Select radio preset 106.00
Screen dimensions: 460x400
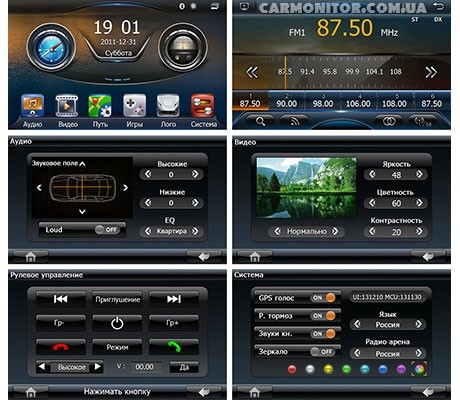click(358, 101)
